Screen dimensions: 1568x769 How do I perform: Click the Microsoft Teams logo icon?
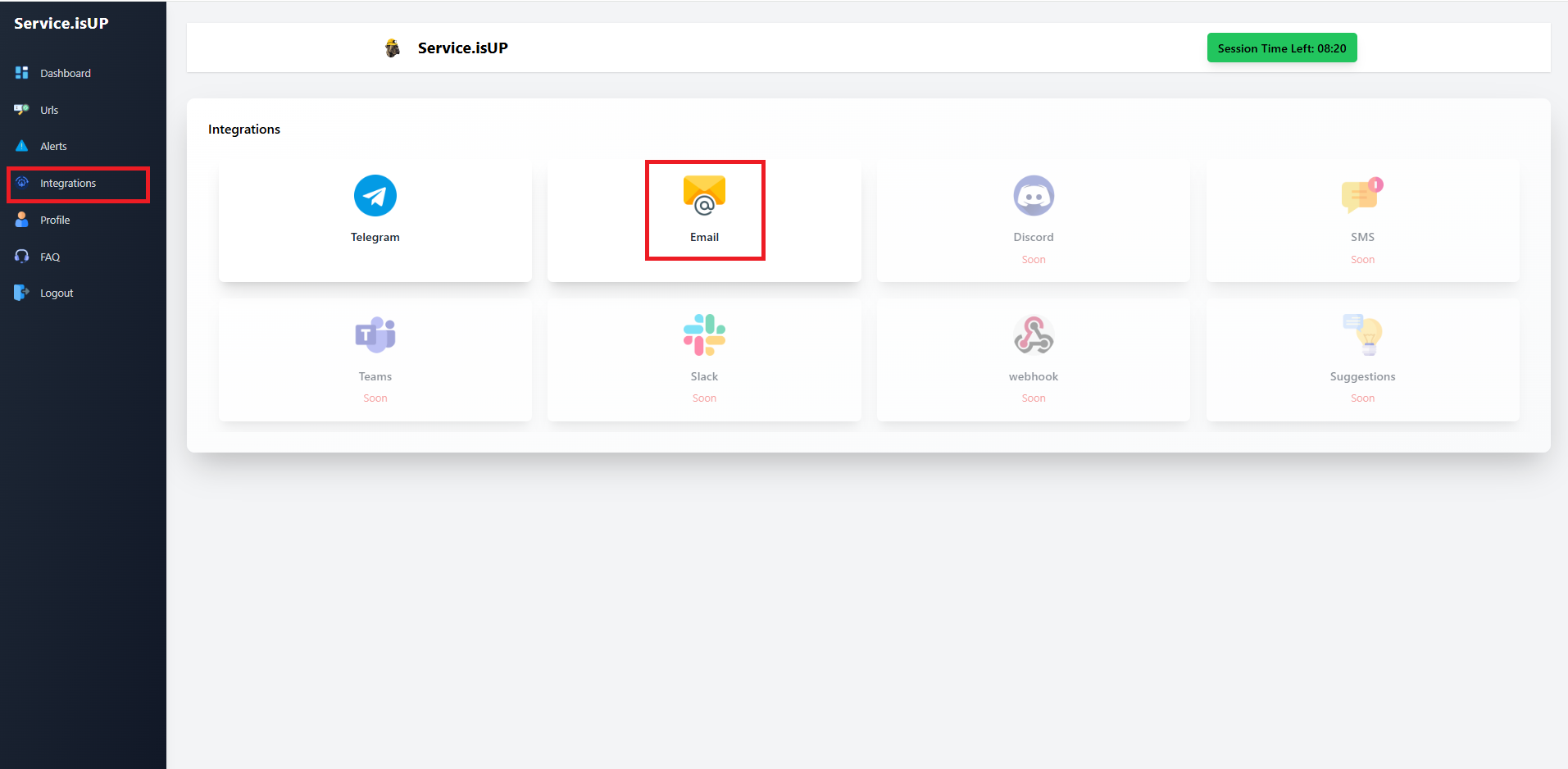(375, 334)
